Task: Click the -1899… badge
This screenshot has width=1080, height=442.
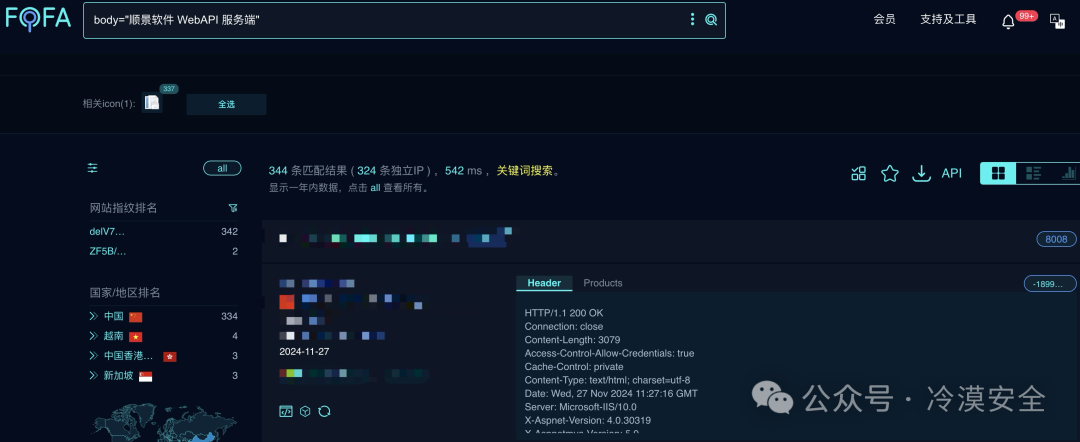Action: (1049, 284)
